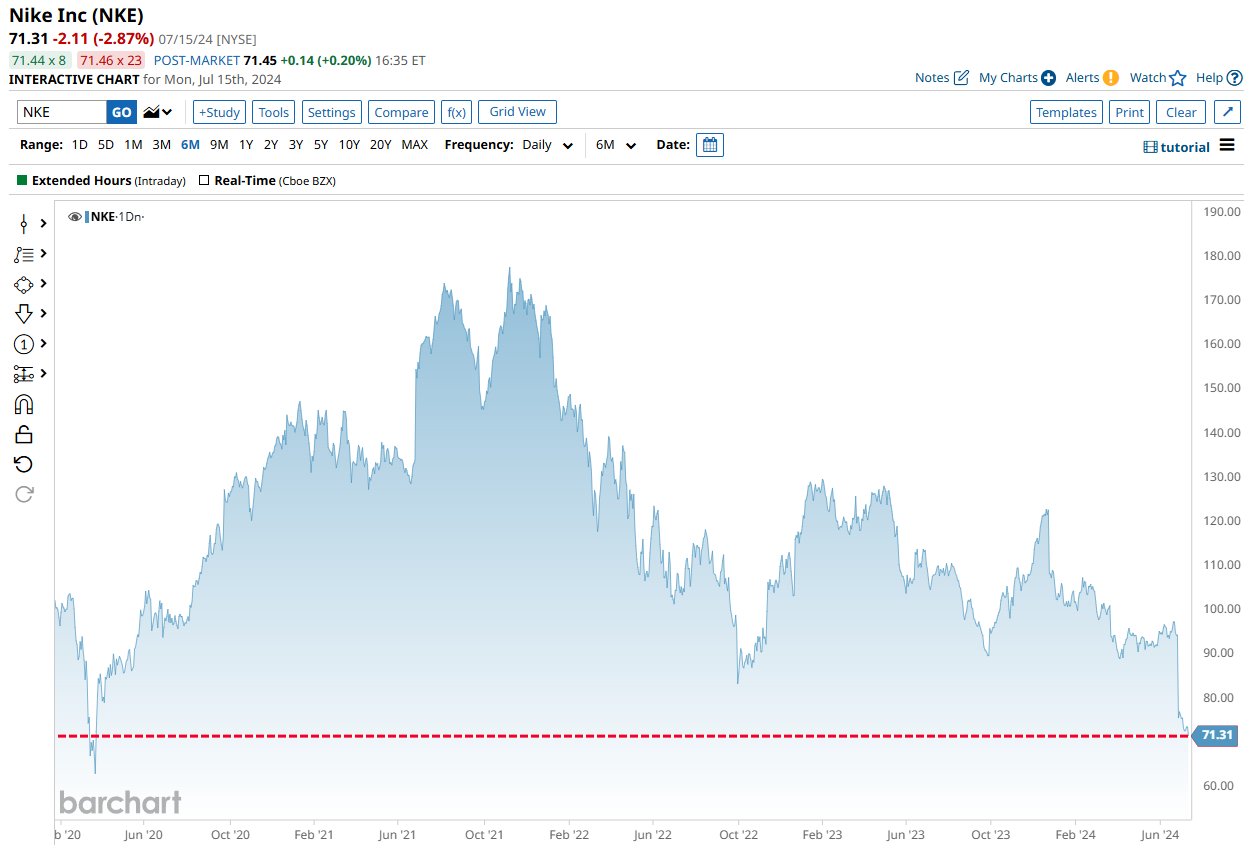Select the 3Y range

(x=296, y=145)
